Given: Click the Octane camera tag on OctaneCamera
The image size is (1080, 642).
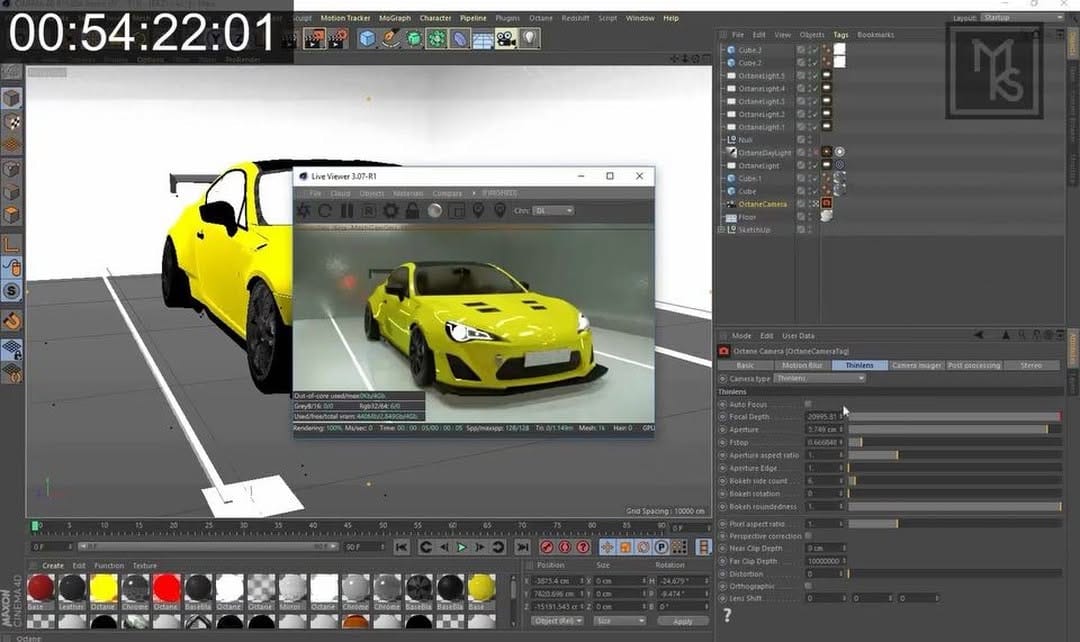Looking at the screenshot, I should 827,203.
